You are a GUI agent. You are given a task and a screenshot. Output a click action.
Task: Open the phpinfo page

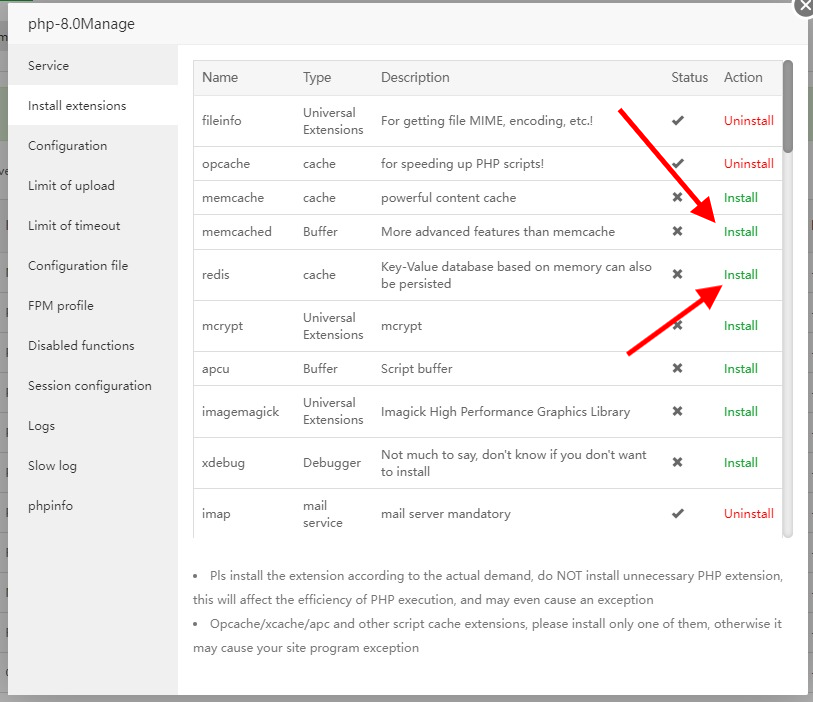coord(50,505)
